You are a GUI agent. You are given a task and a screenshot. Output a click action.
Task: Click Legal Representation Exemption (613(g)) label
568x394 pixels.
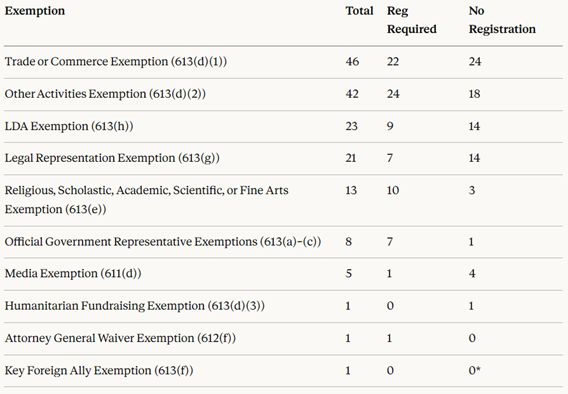[112, 158]
